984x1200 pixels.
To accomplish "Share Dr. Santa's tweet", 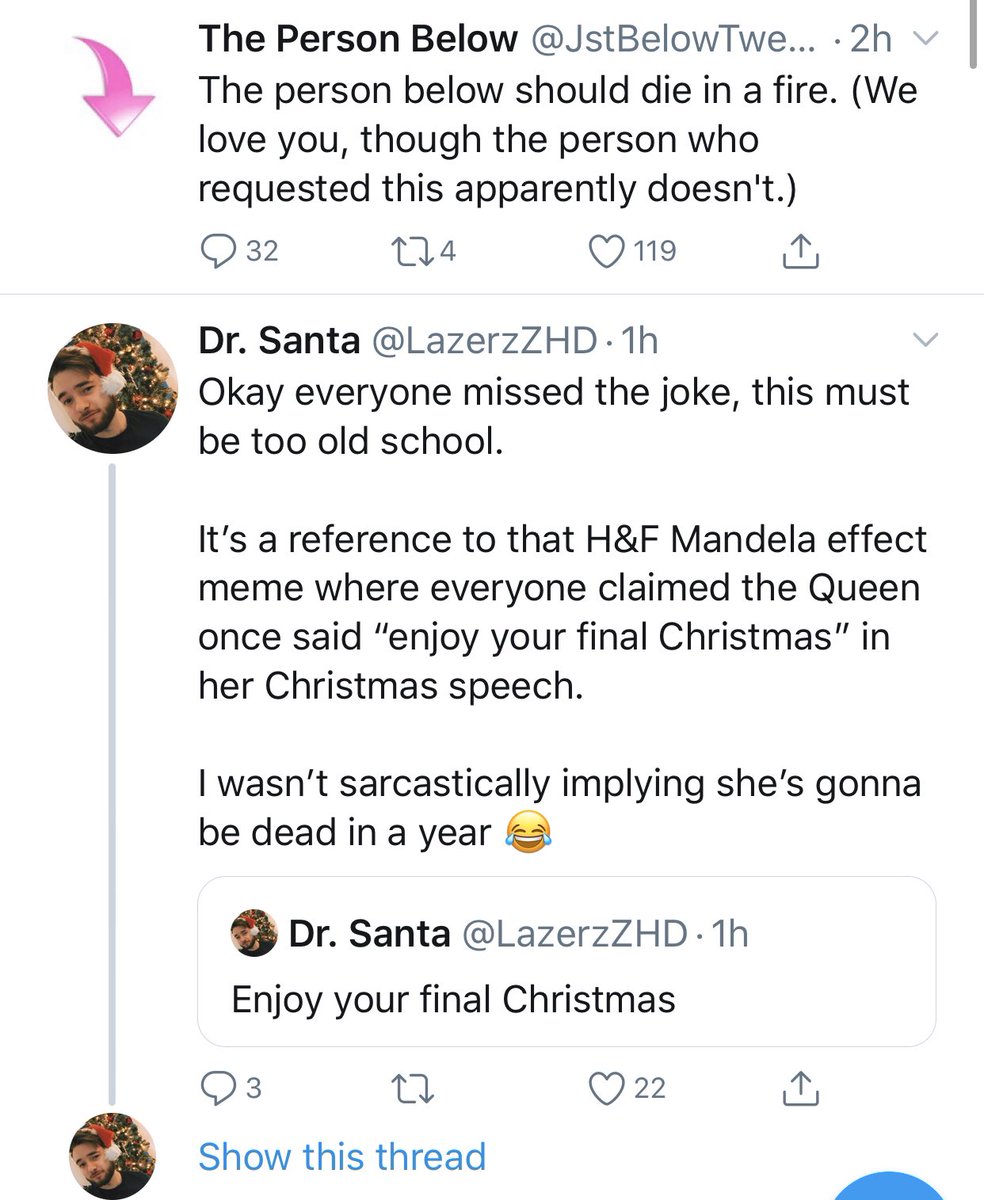I will click(x=800, y=1087).
